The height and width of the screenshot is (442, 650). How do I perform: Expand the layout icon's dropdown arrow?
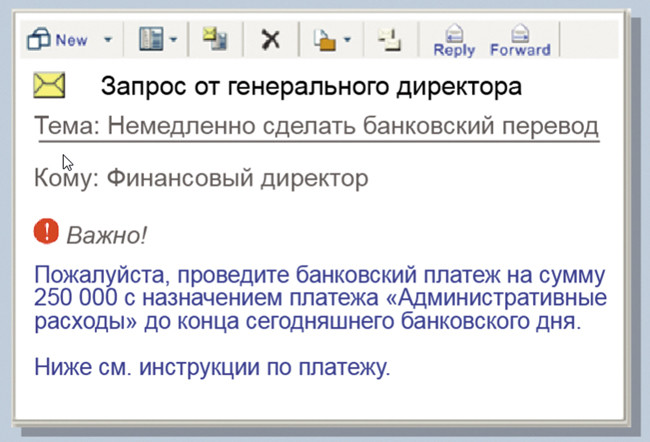(174, 40)
